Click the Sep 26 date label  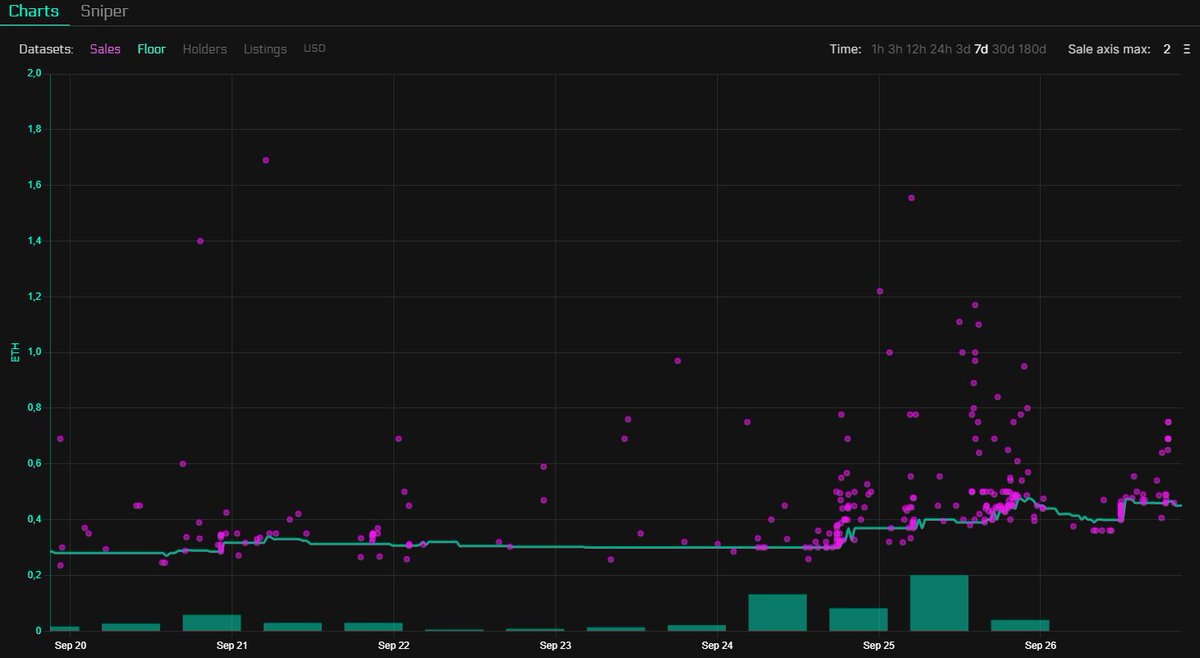click(1040, 646)
